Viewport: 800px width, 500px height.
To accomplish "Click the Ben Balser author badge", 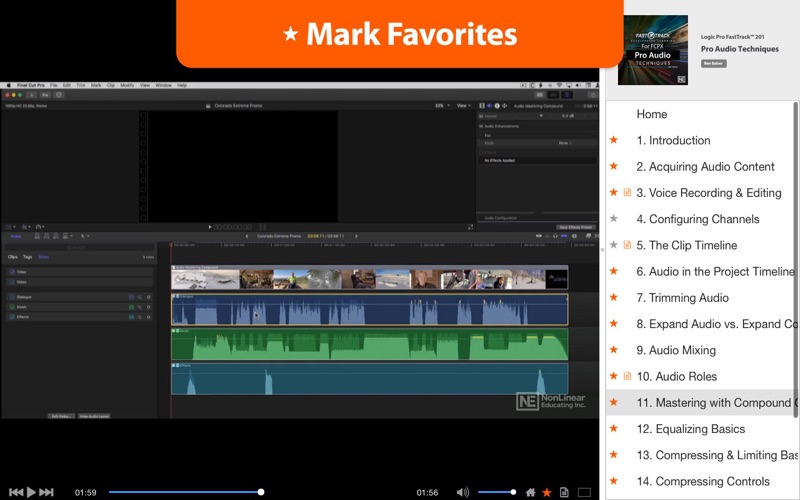I will [x=713, y=63].
